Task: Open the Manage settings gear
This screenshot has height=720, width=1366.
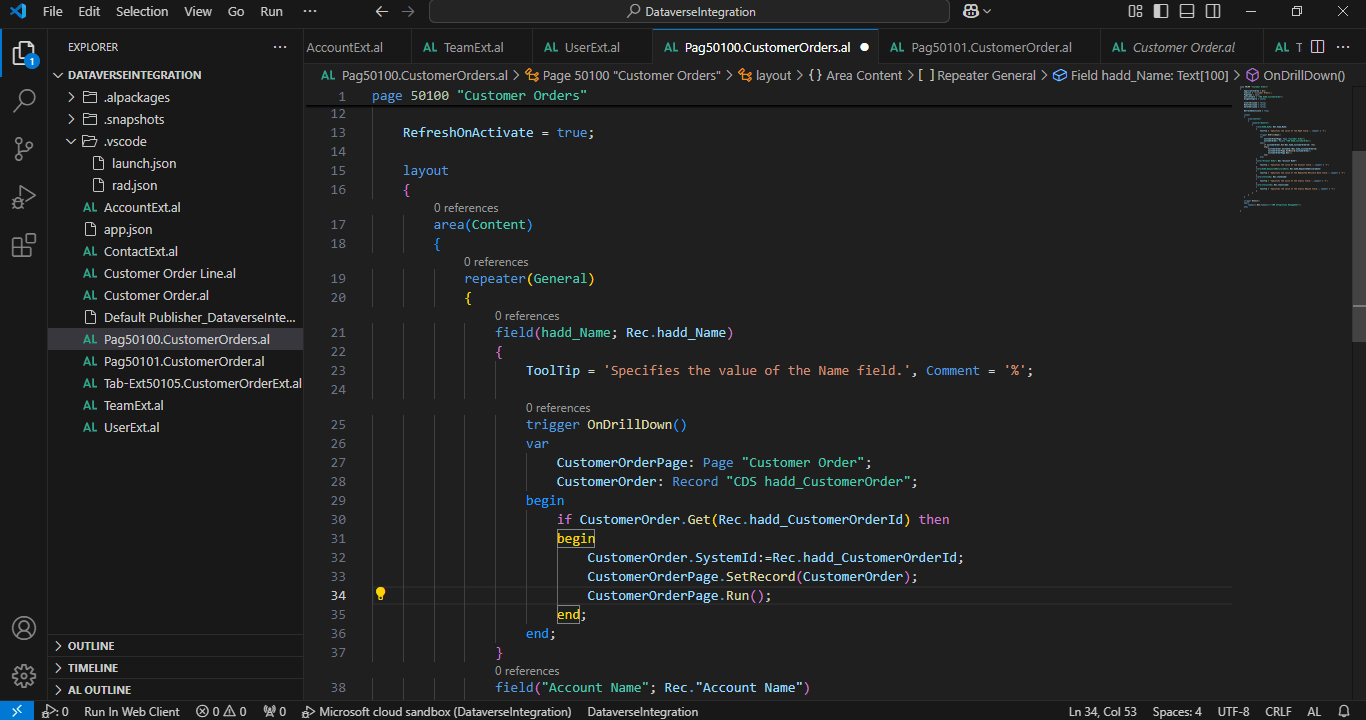Action: click(x=24, y=675)
